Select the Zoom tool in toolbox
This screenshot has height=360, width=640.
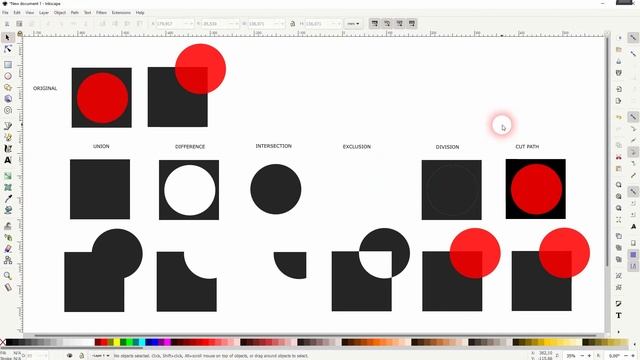pos(8,276)
